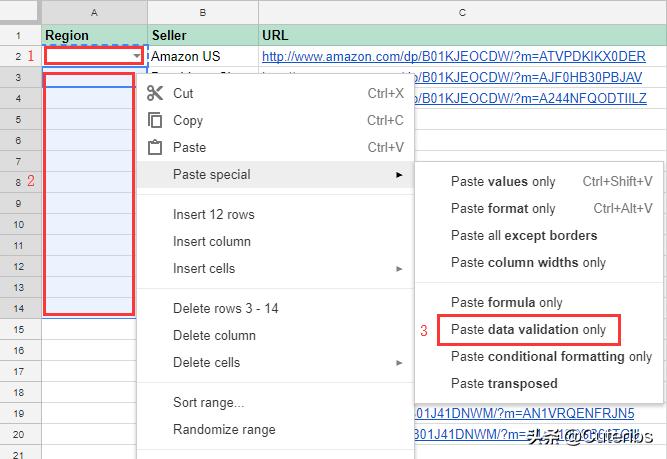Select Paste transposed option
The width and height of the screenshot is (667, 459).
pos(539,384)
